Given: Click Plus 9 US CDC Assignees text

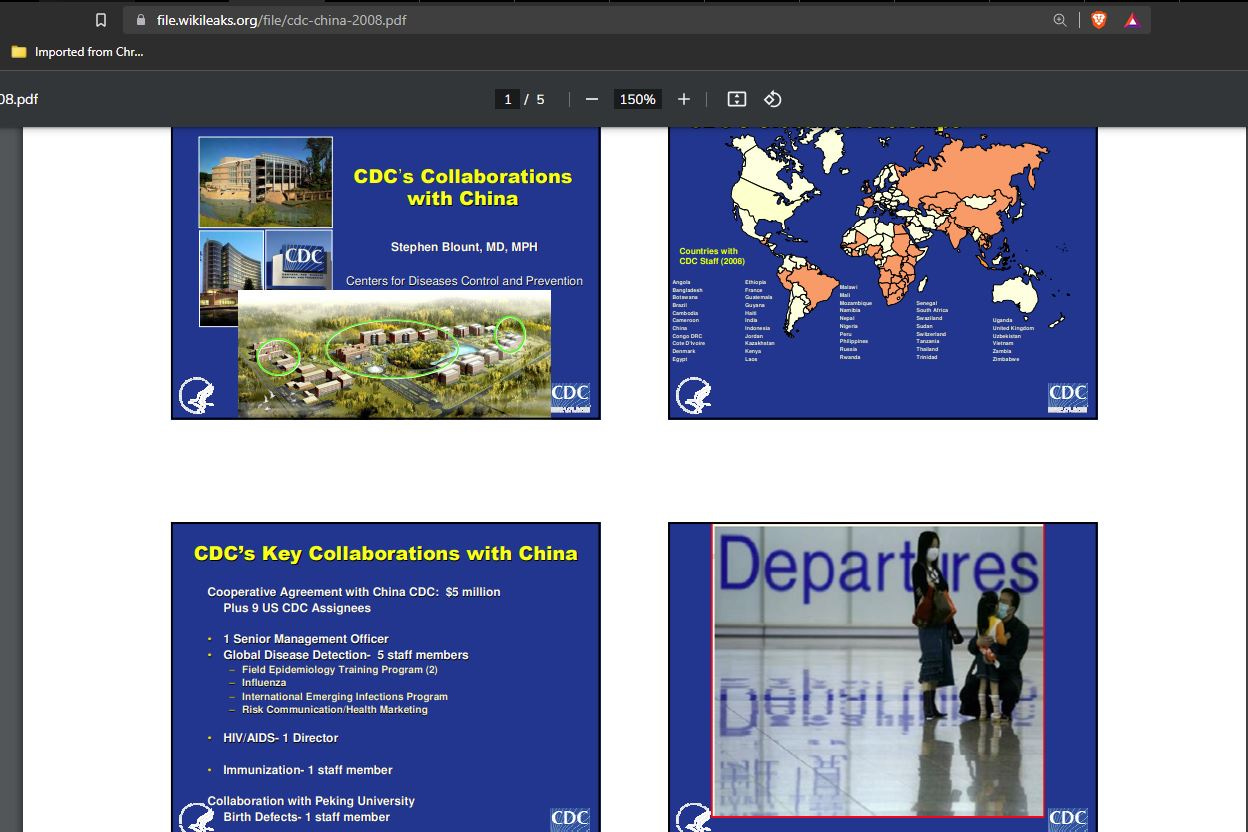Looking at the screenshot, I should [x=297, y=608].
